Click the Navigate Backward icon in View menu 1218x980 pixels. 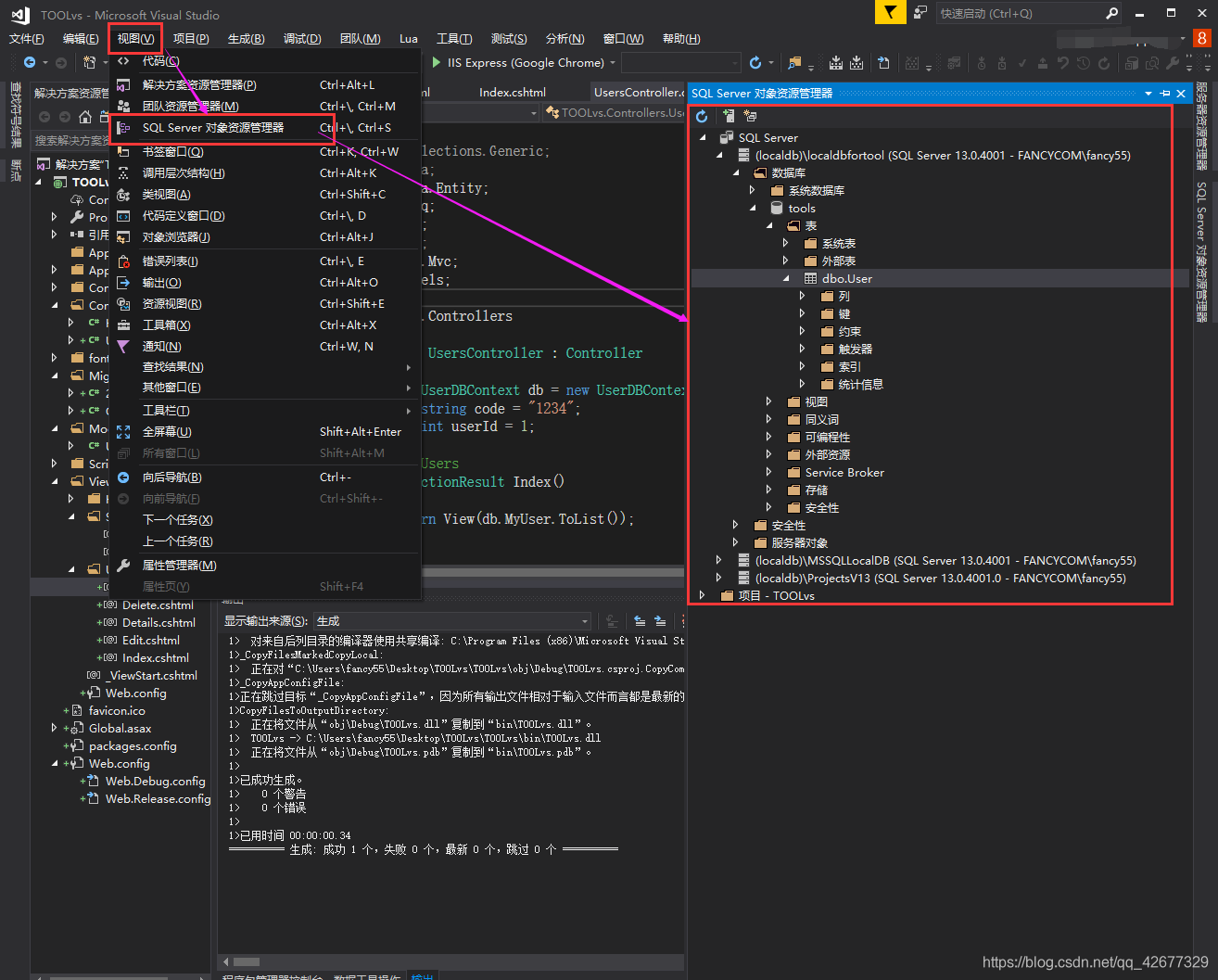[x=123, y=477]
